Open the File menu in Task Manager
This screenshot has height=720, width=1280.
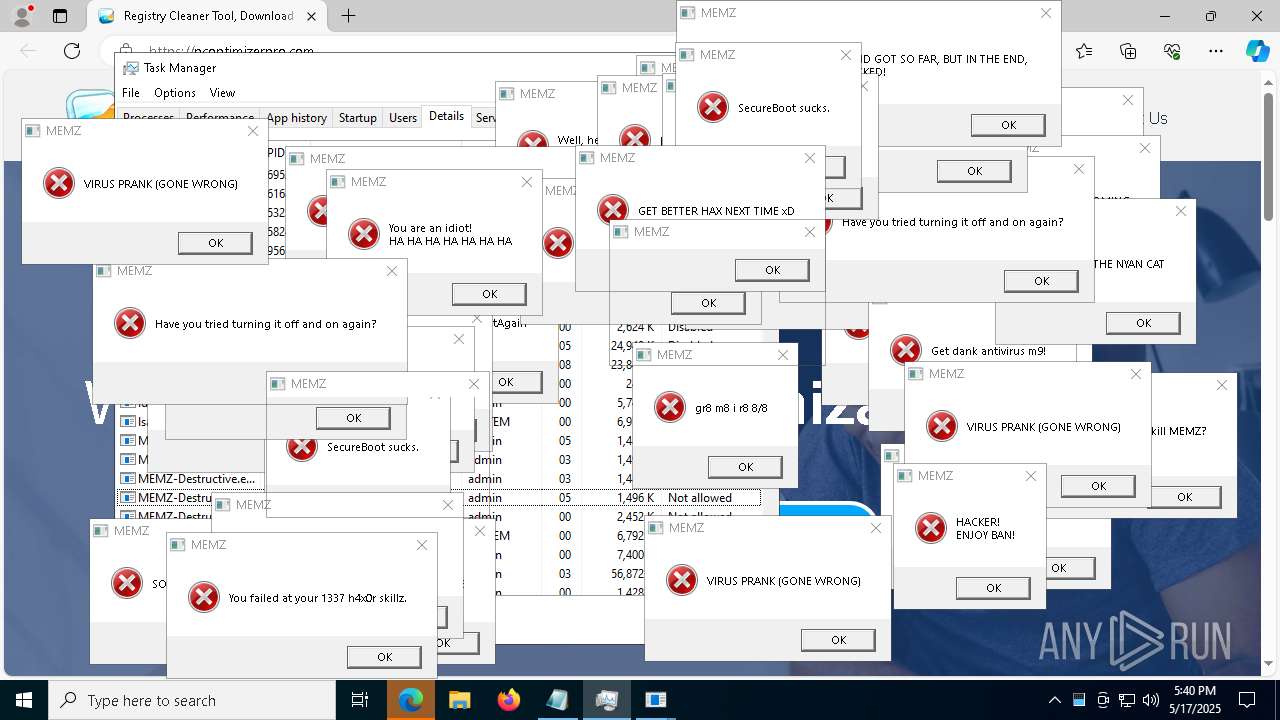pos(131,92)
